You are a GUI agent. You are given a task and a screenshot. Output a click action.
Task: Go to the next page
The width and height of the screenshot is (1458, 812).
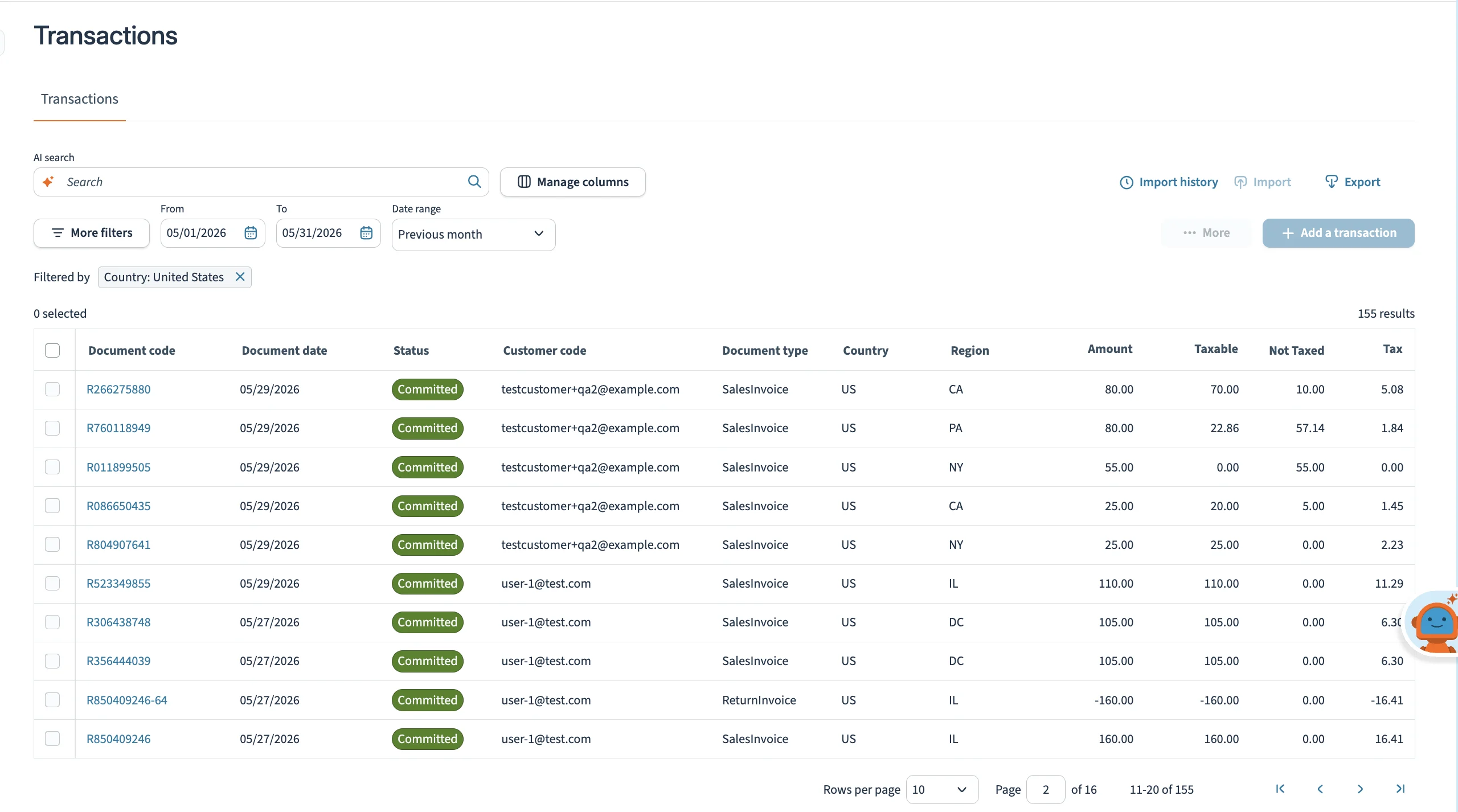(1360, 789)
